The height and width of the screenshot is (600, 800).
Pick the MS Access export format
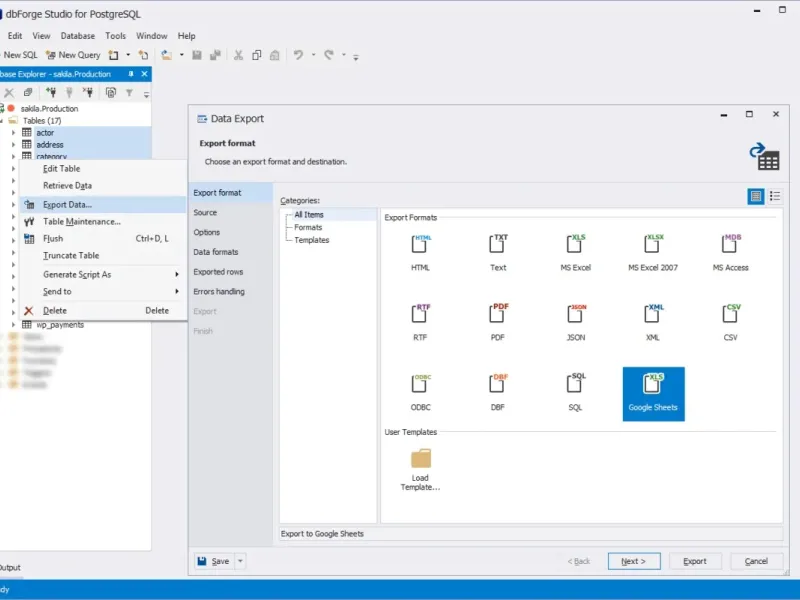[731, 253]
